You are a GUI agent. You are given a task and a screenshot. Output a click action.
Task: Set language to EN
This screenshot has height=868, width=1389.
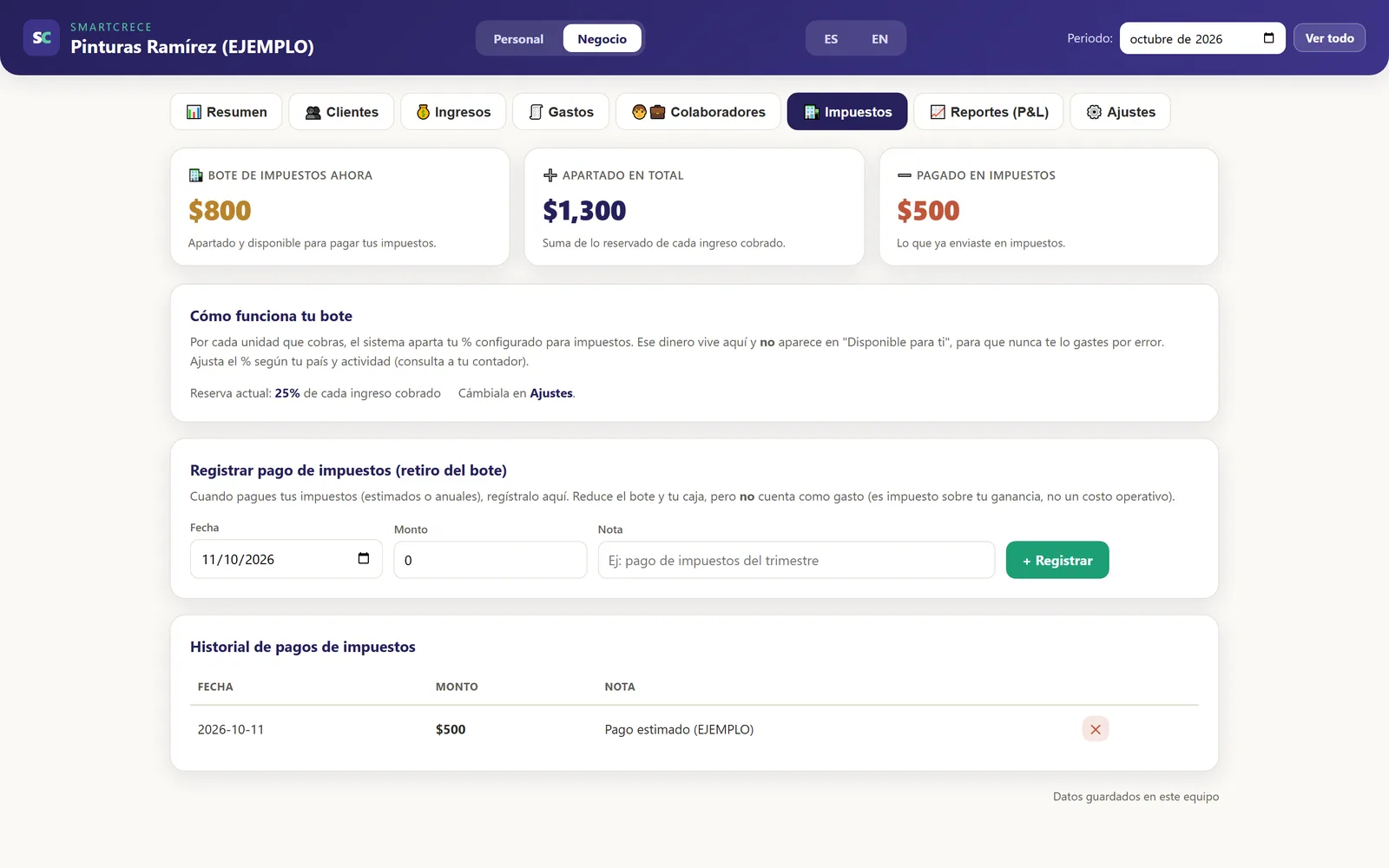click(x=879, y=39)
